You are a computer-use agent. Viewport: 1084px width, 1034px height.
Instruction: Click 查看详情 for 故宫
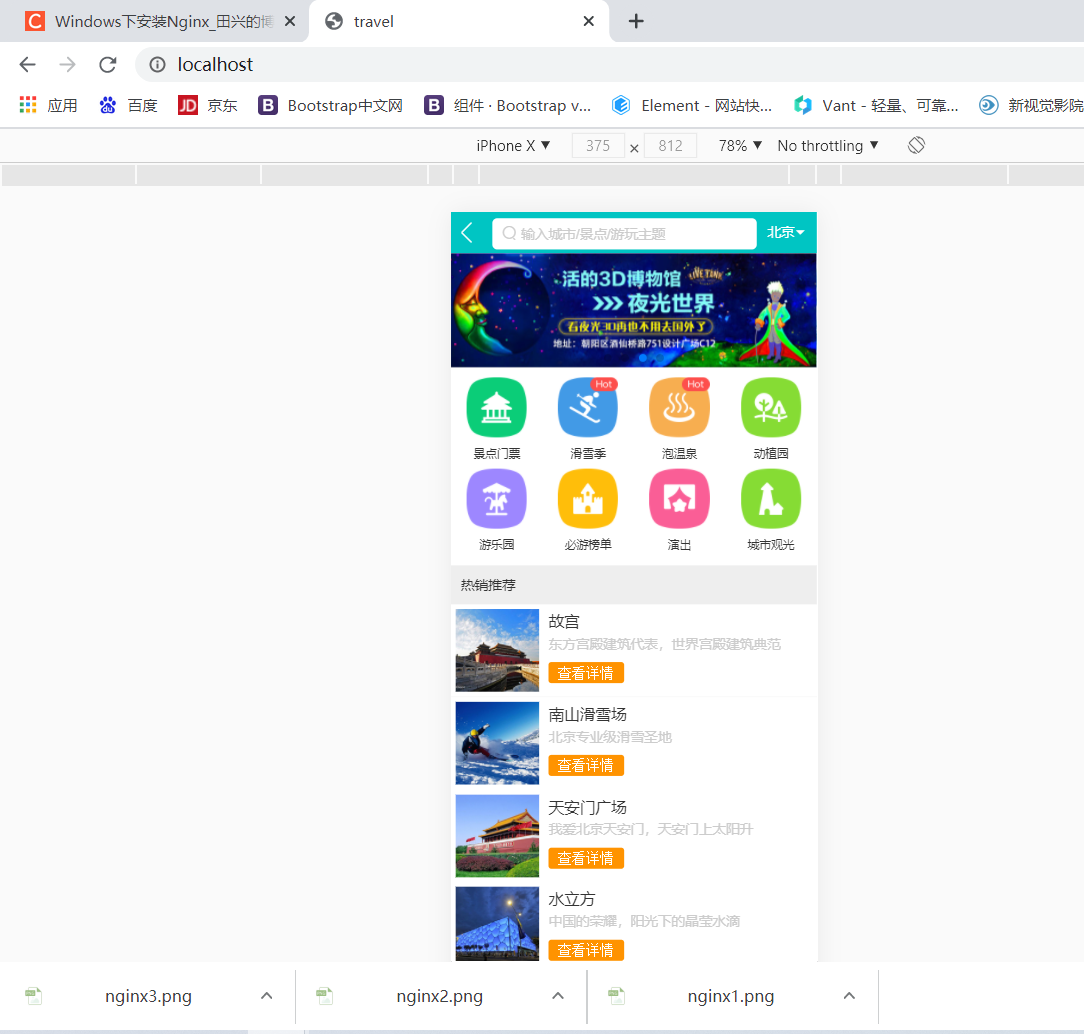tap(586, 673)
